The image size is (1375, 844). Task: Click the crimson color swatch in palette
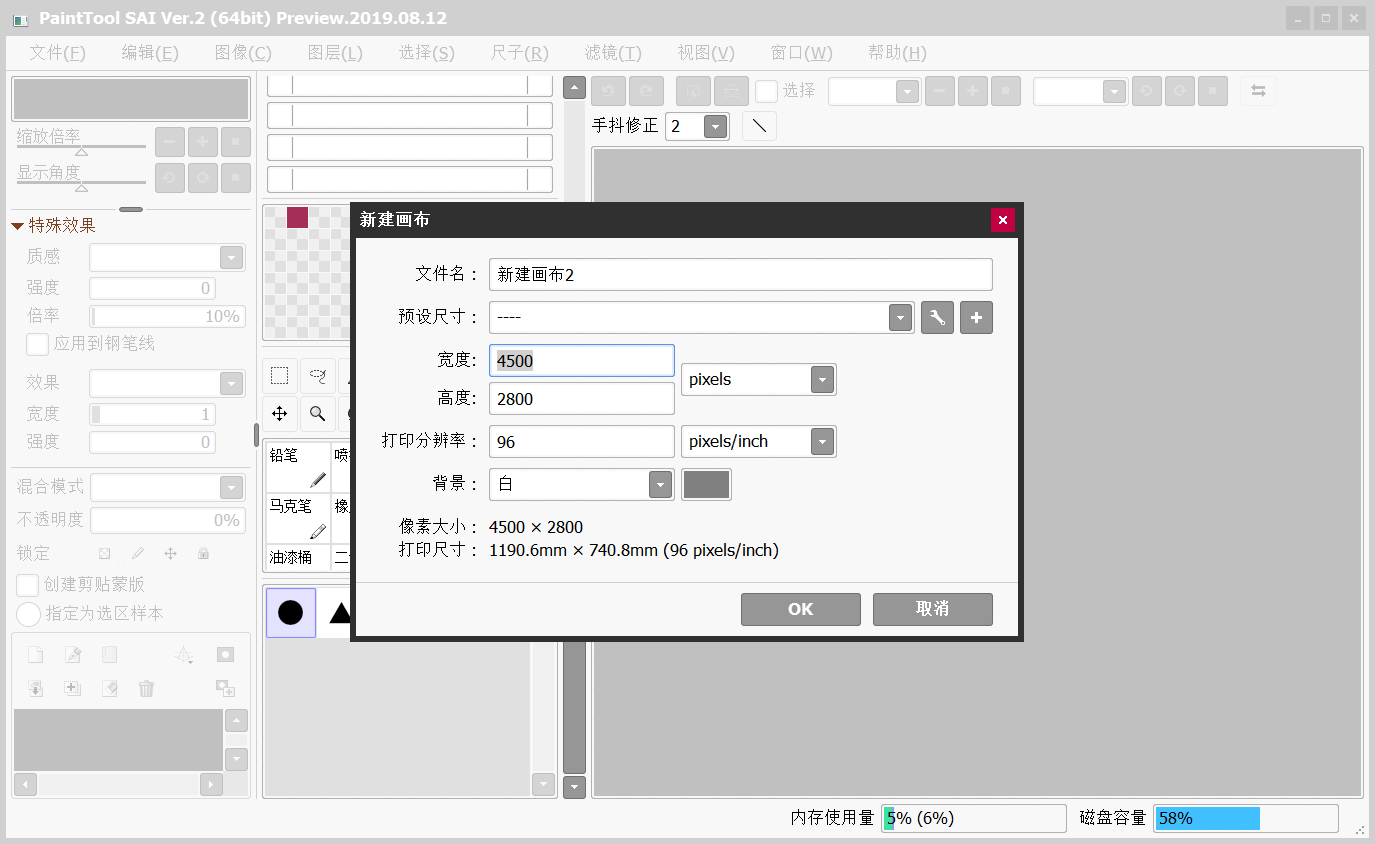pos(297,217)
